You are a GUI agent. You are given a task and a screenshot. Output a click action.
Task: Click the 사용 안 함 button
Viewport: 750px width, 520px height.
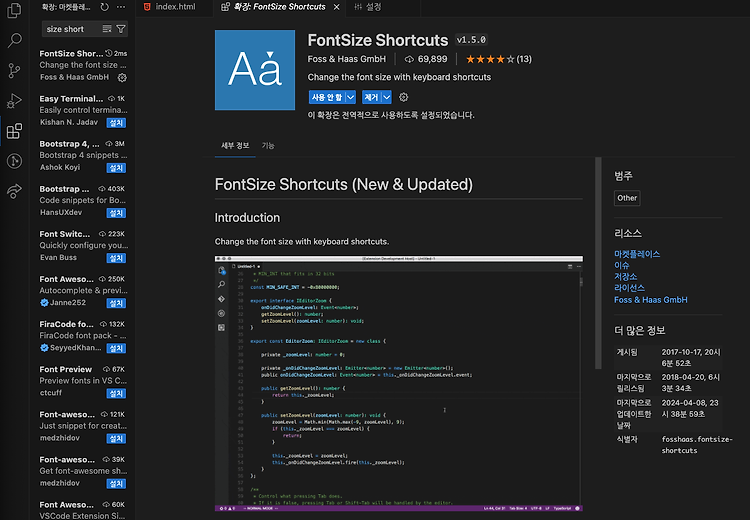click(x=327, y=97)
